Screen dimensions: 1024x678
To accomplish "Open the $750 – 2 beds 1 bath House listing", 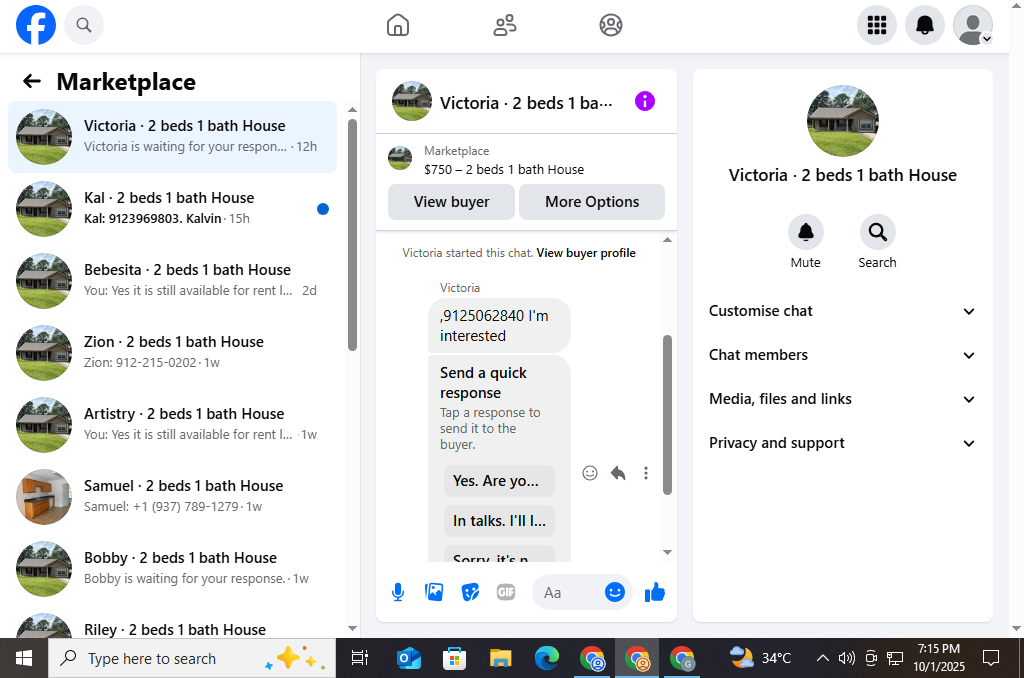I will click(504, 169).
